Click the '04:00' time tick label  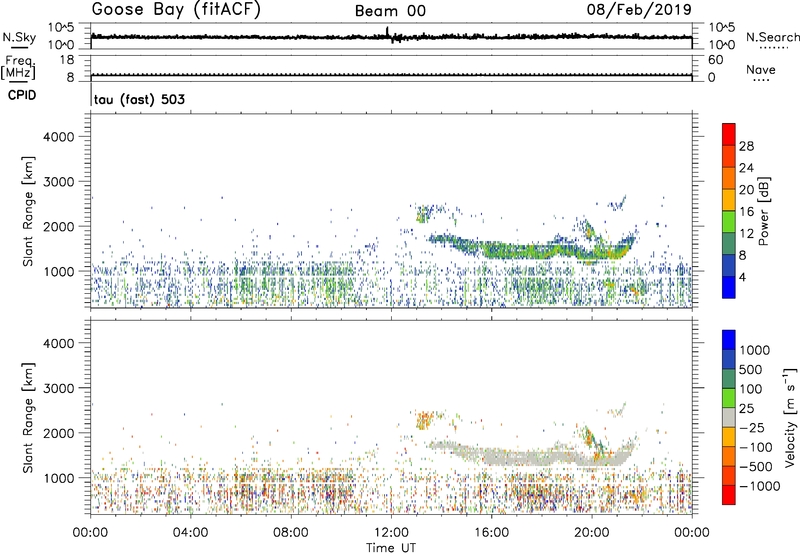(x=191, y=533)
